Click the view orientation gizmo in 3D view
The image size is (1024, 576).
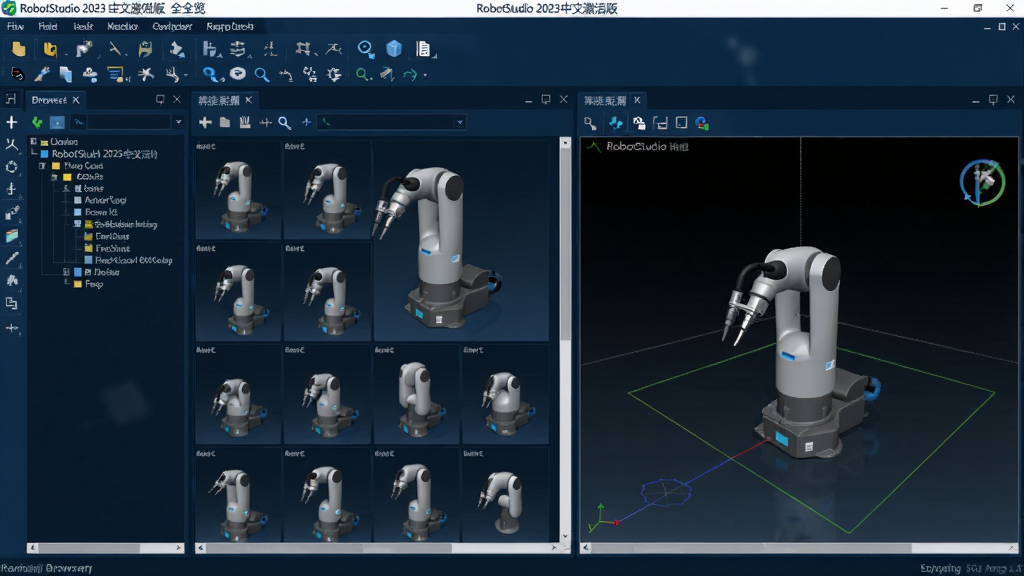982,182
